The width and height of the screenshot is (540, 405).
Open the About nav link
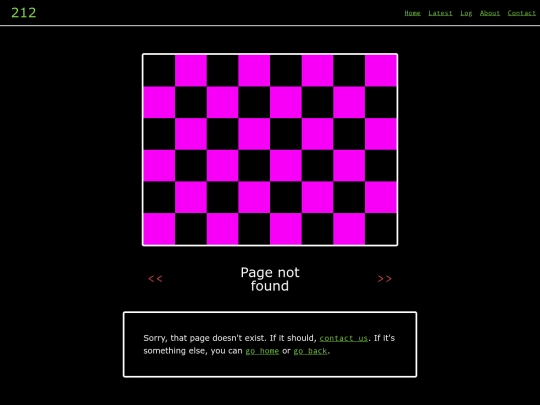tap(490, 13)
